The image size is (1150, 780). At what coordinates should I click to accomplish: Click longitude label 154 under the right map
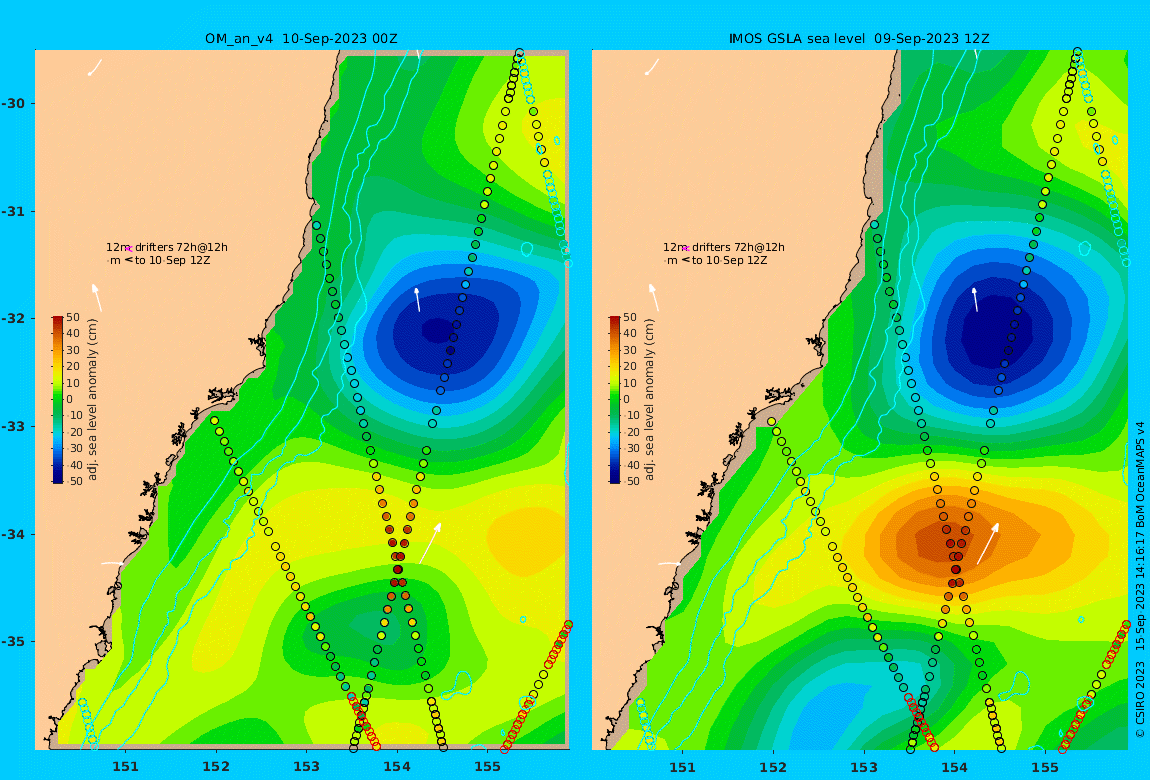(953, 767)
